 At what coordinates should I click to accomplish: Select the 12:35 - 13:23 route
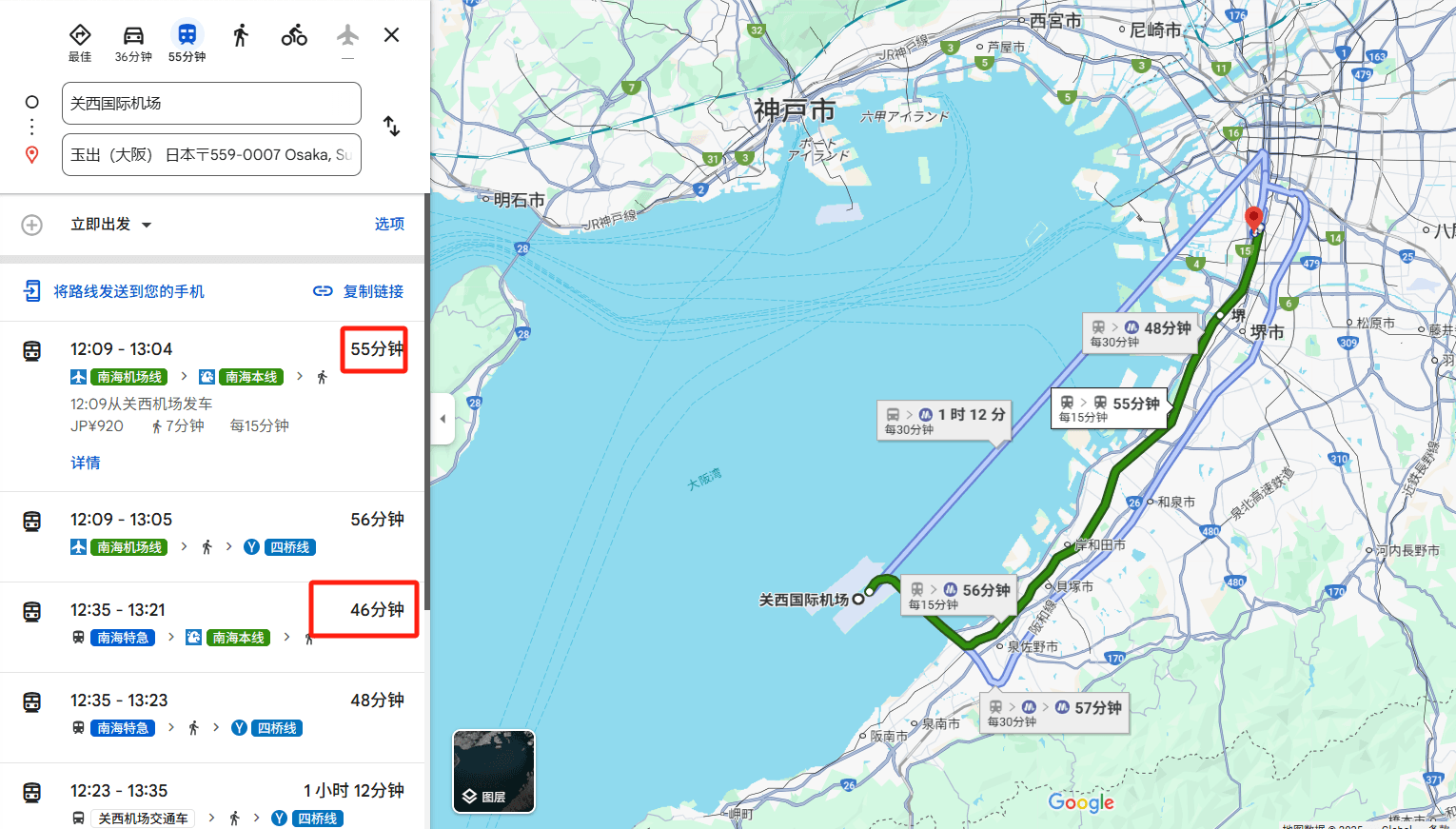click(x=213, y=718)
